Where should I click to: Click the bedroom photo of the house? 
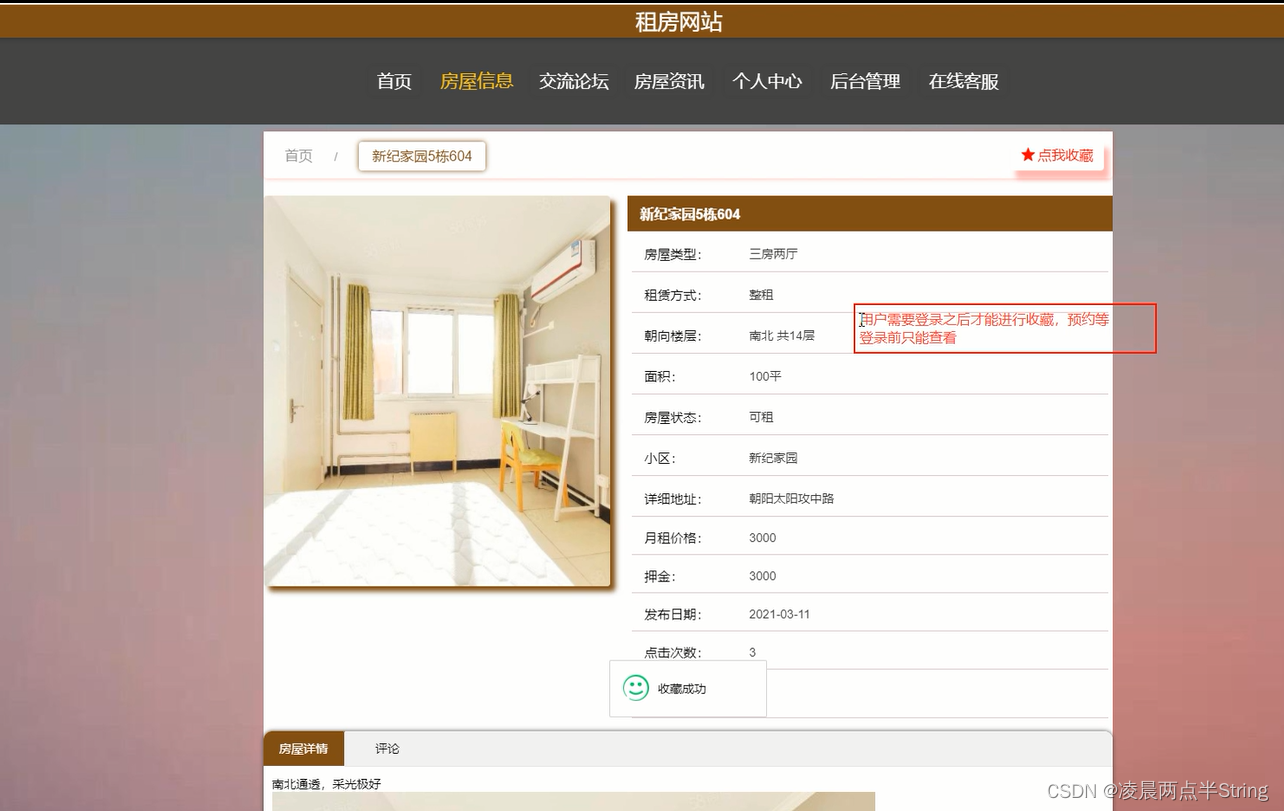point(438,391)
